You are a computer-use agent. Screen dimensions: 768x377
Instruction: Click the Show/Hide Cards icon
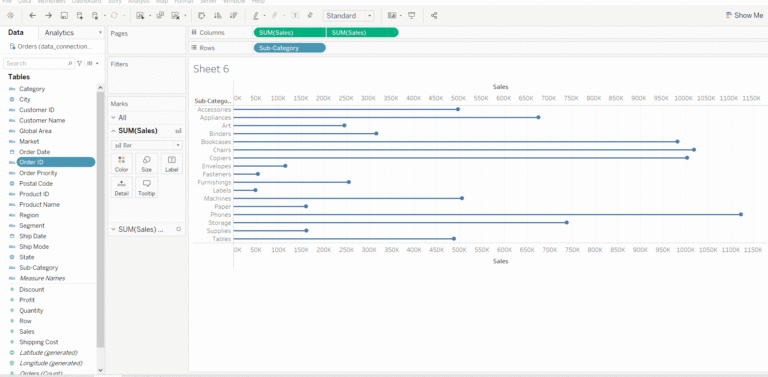[392, 16]
